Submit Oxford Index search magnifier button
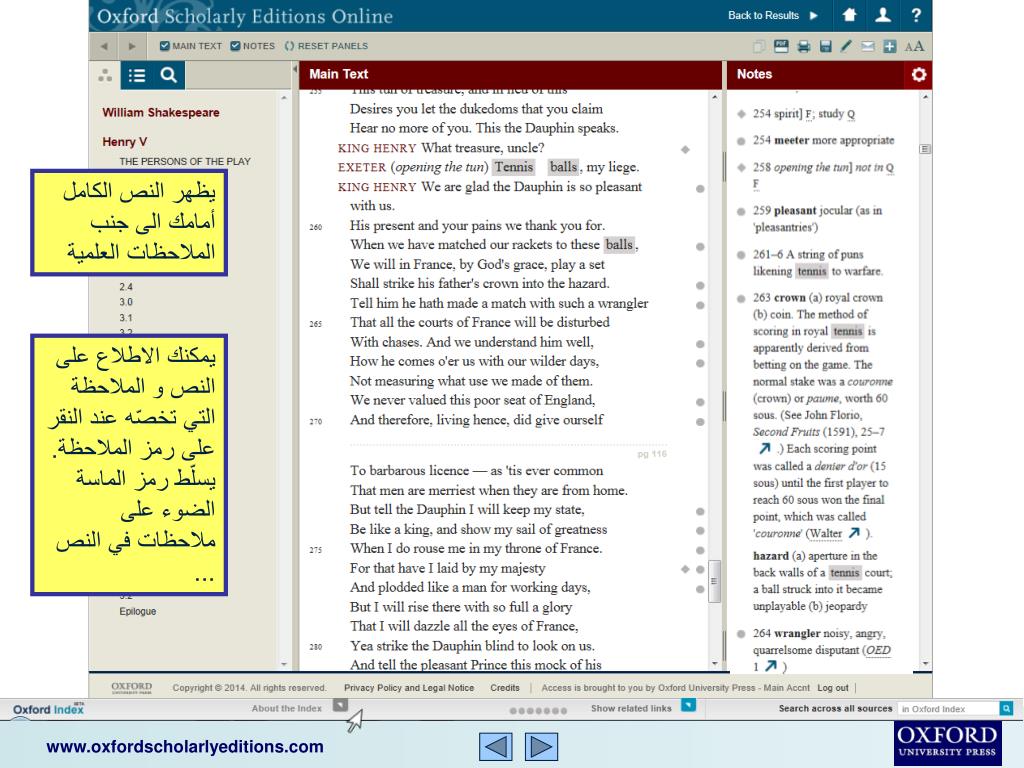 (x=1006, y=708)
